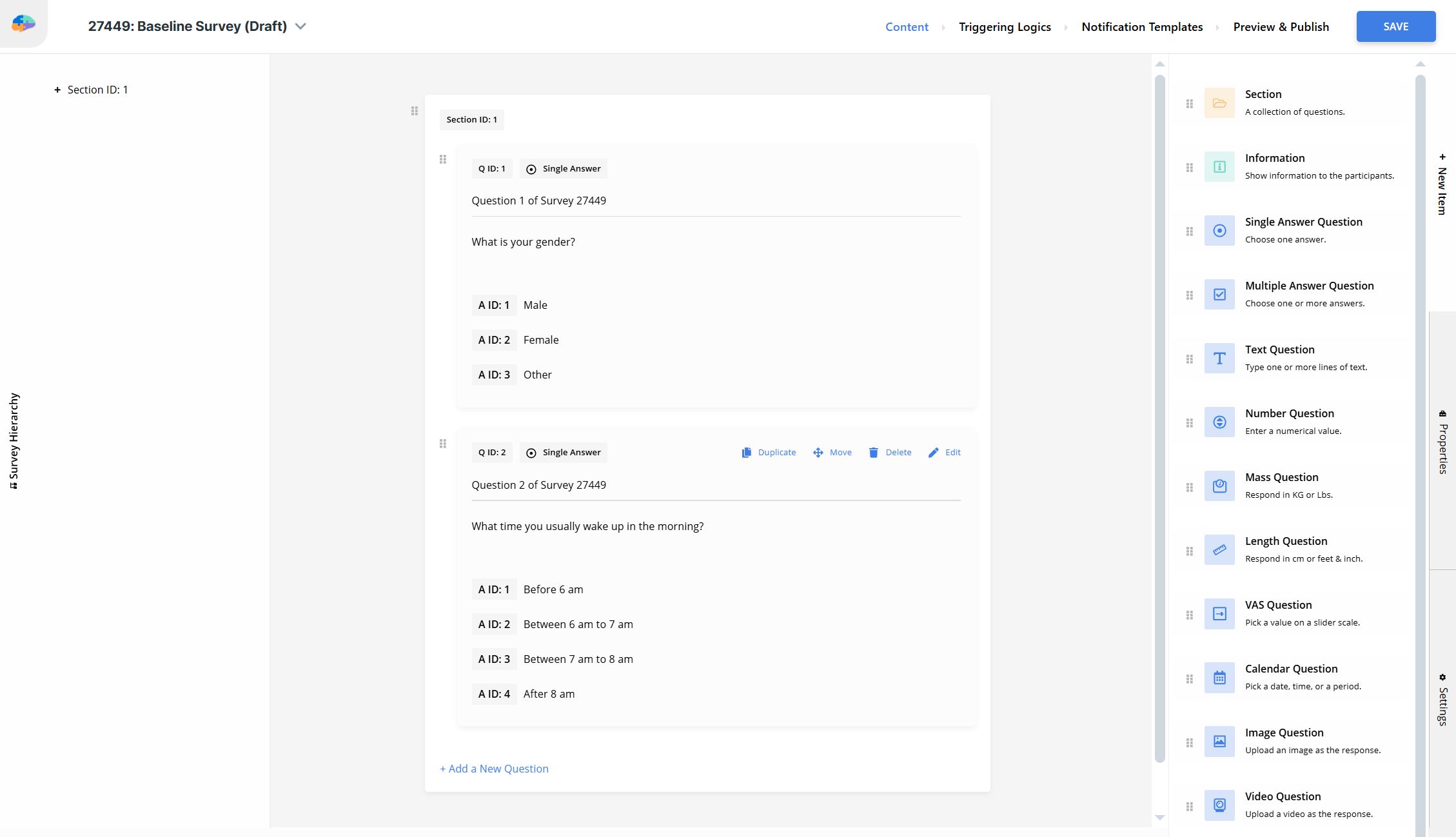Expand Section ID: 1 in hierarchy
1456x837 pixels.
point(57,90)
